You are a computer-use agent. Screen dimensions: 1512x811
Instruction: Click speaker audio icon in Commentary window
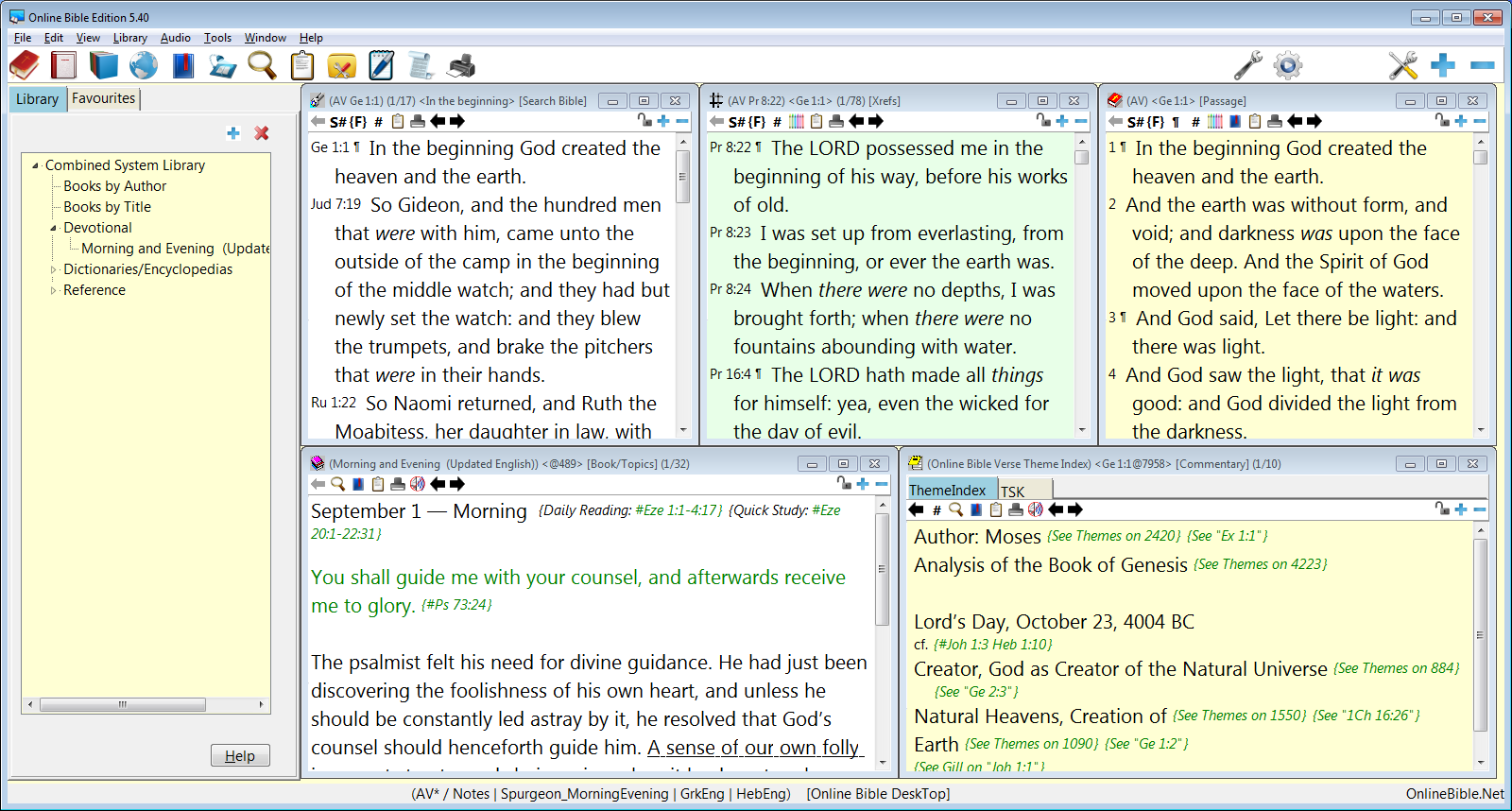click(1036, 509)
